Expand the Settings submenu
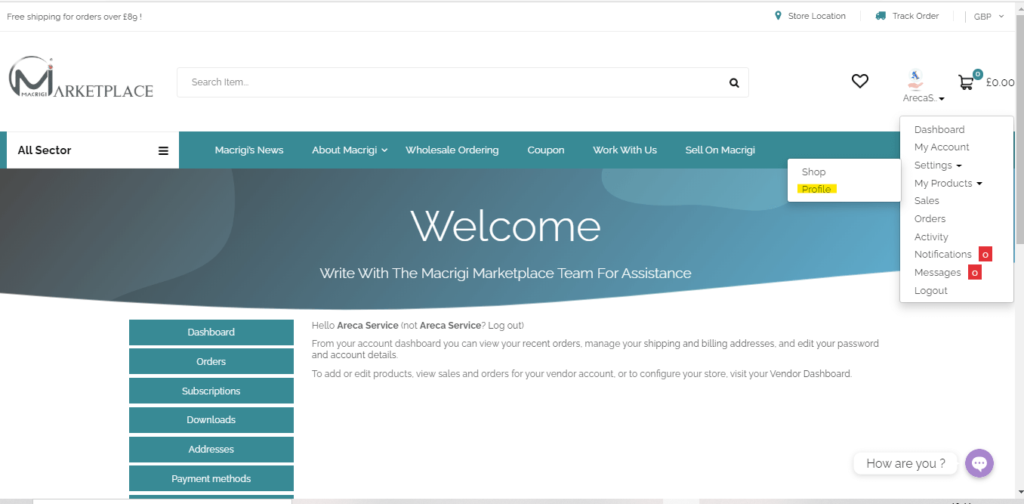 coord(937,165)
